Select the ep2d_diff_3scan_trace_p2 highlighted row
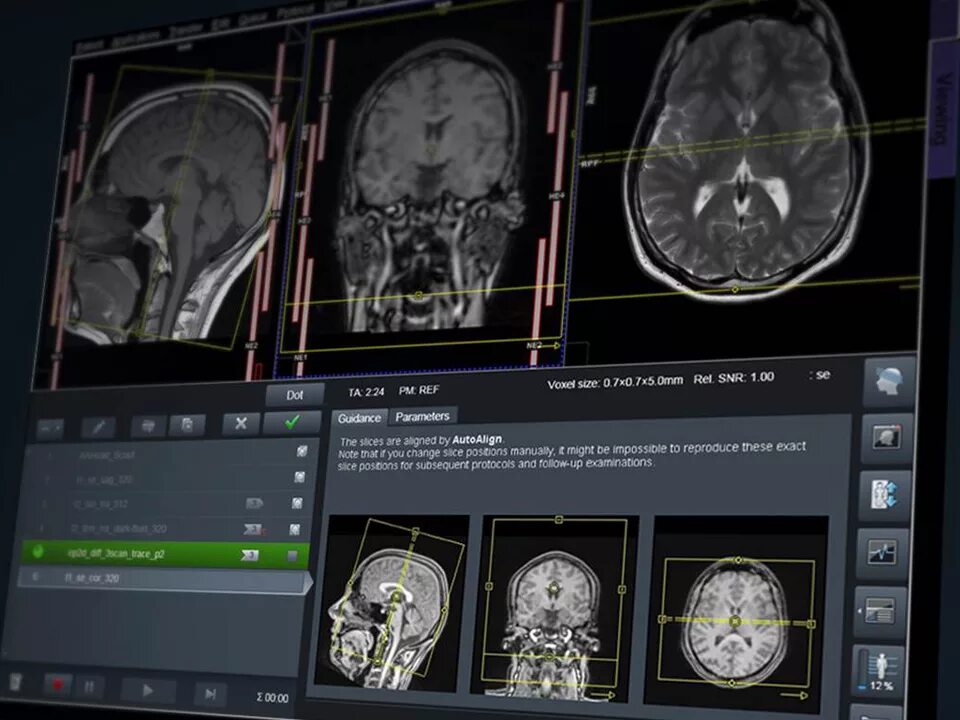This screenshot has height=720, width=960. point(165,553)
